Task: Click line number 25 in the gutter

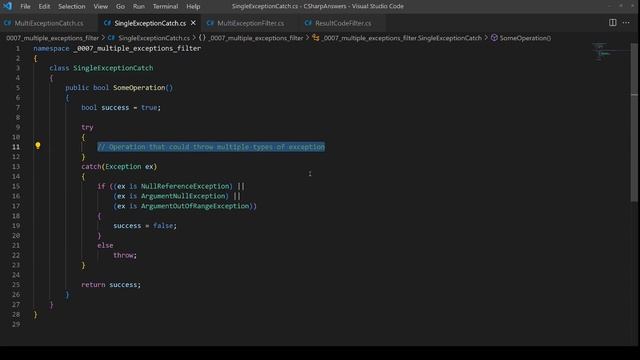Action: tap(16, 285)
